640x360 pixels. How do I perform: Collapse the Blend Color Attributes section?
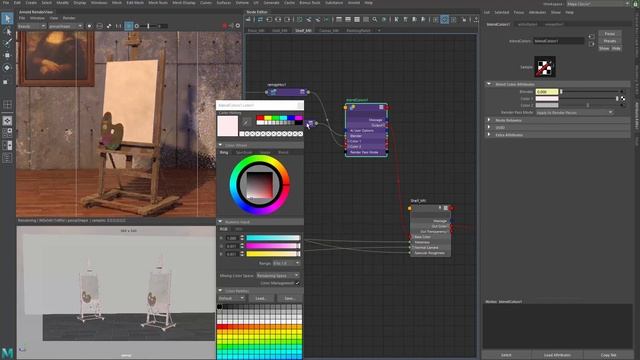[x=489, y=84]
